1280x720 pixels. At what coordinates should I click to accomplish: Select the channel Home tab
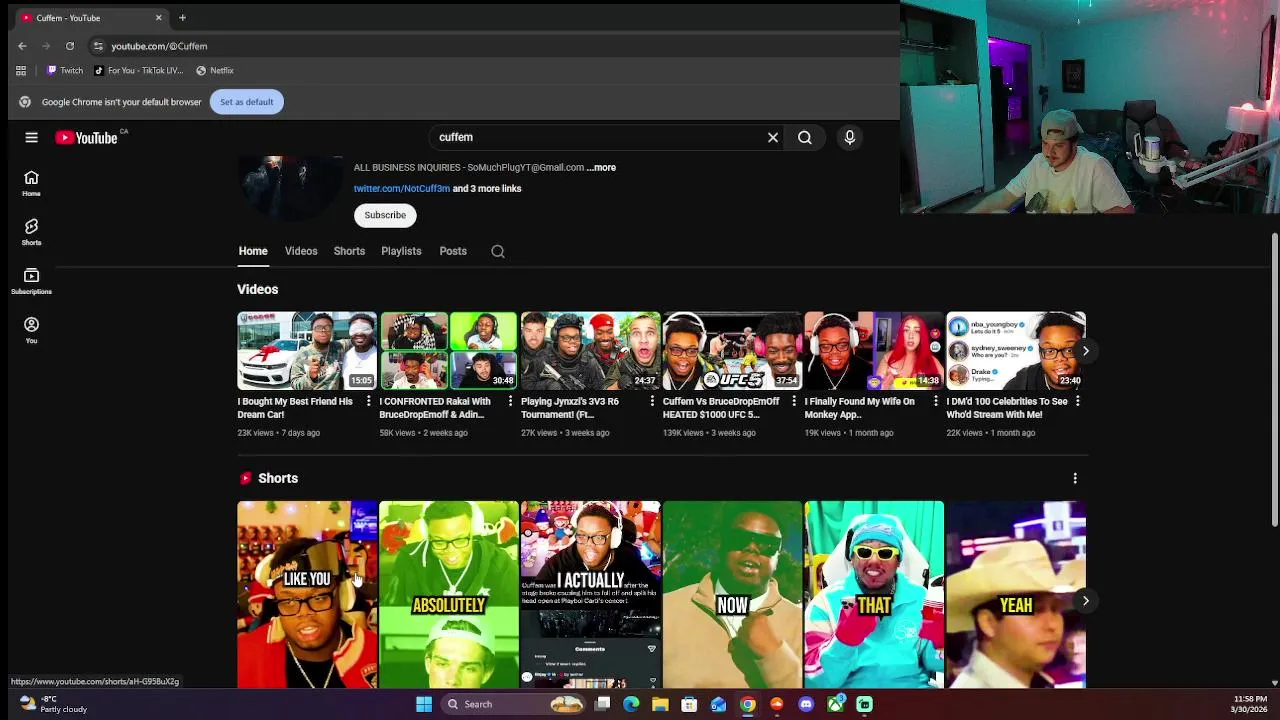pyautogui.click(x=253, y=251)
